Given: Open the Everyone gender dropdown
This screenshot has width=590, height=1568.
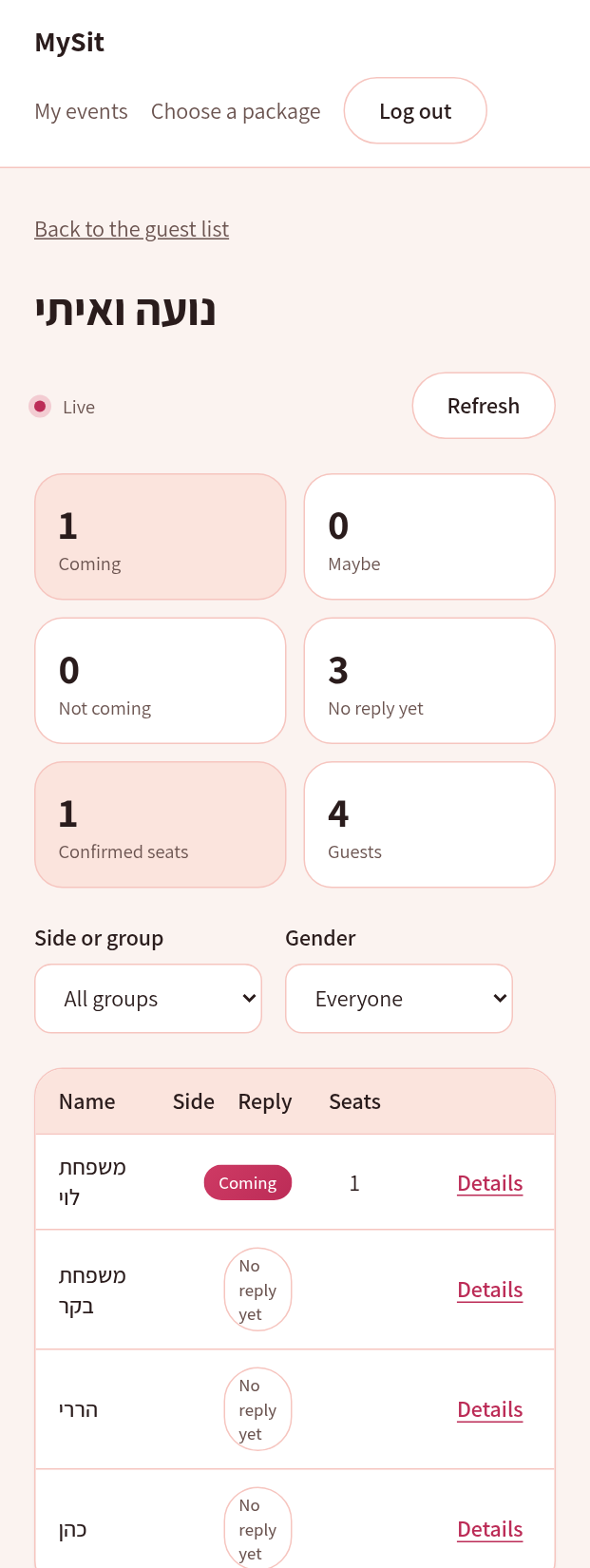Looking at the screenshot, I should click(399, 999).
